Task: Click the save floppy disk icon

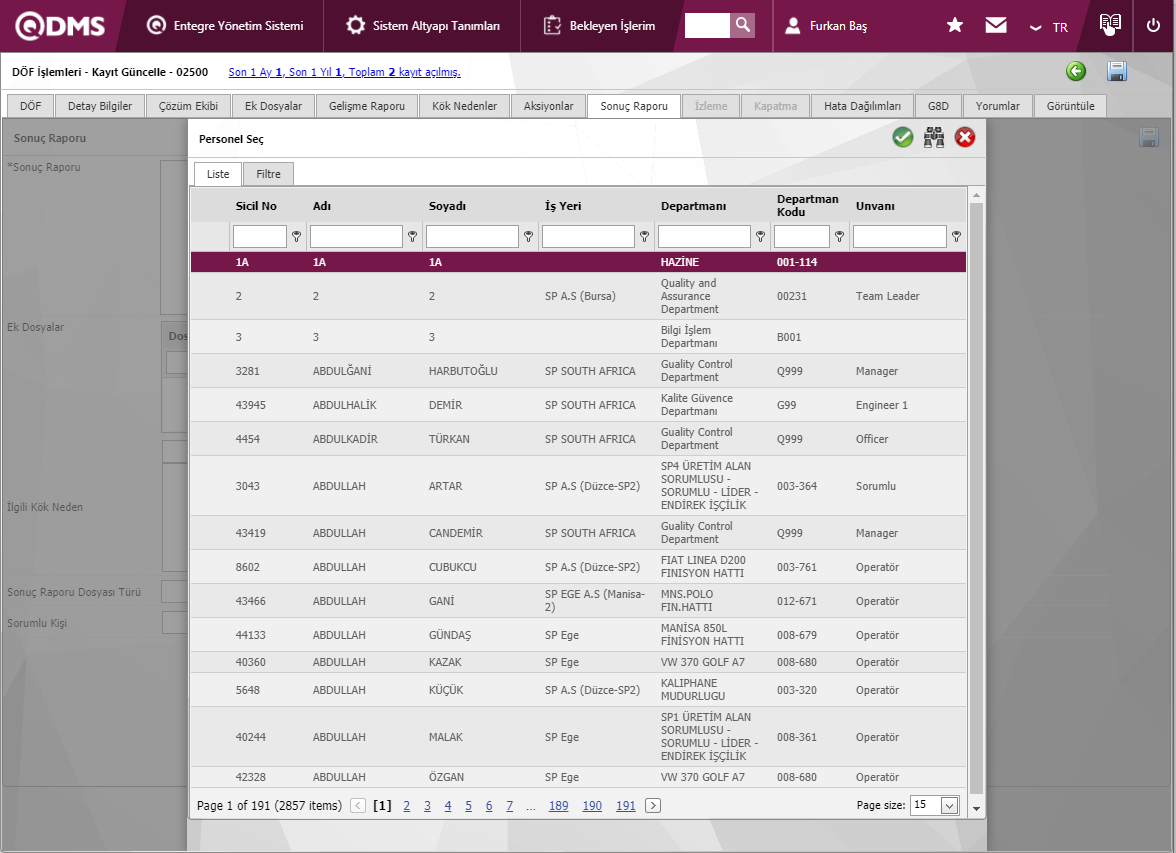Action: [1117, 71]
